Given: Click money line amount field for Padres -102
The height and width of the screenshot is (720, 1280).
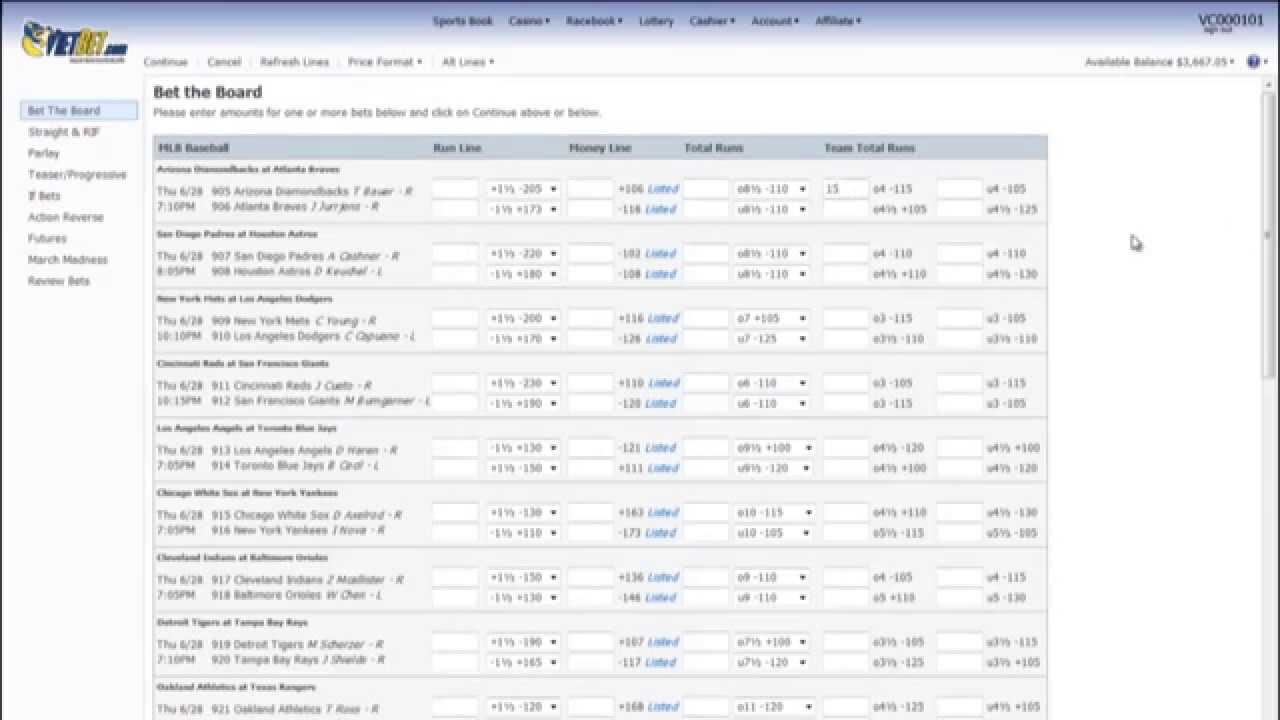Looking at the screenshot, I should click(590, 254).
